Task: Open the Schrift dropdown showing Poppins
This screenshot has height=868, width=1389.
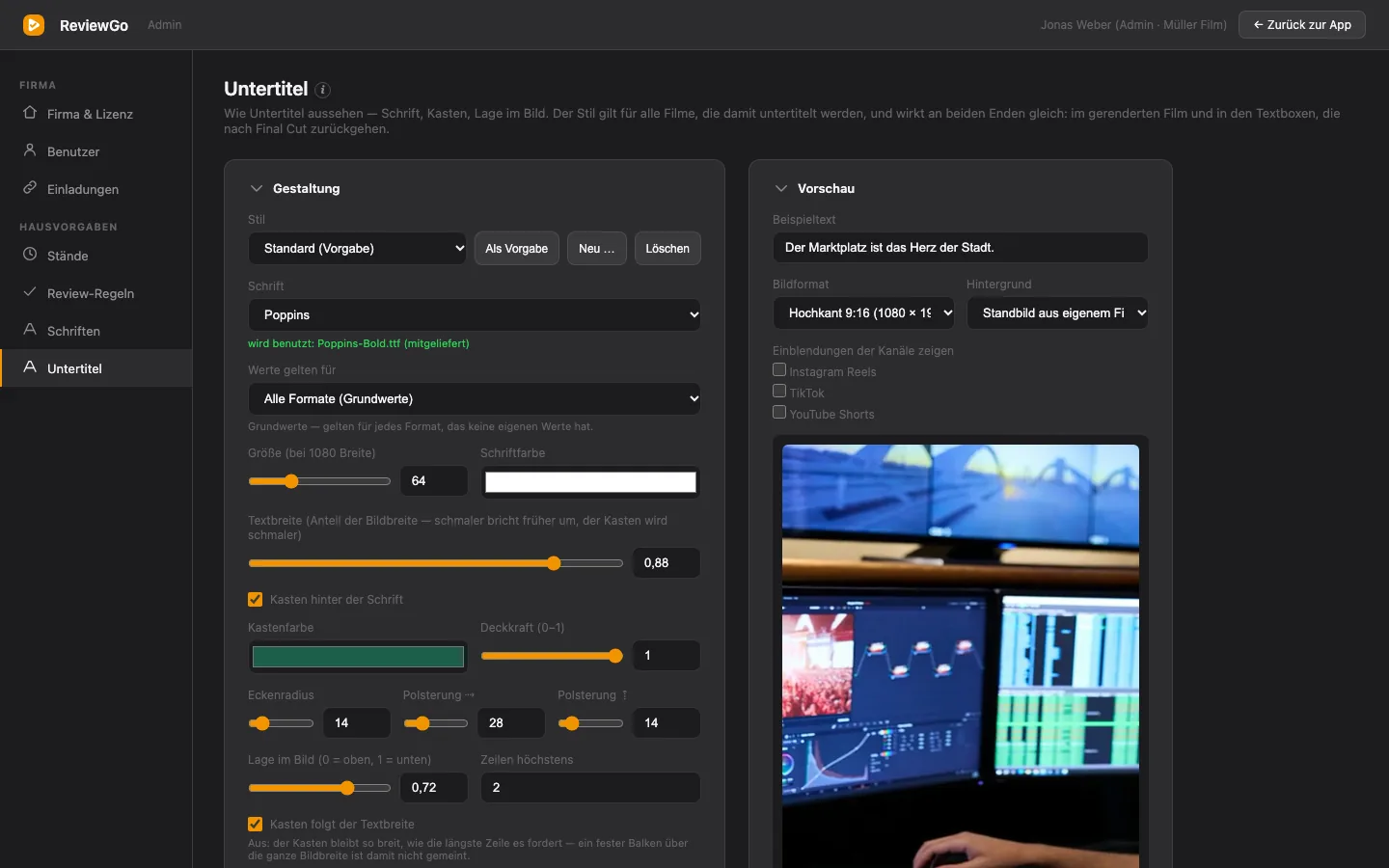Action: [475, 315]
